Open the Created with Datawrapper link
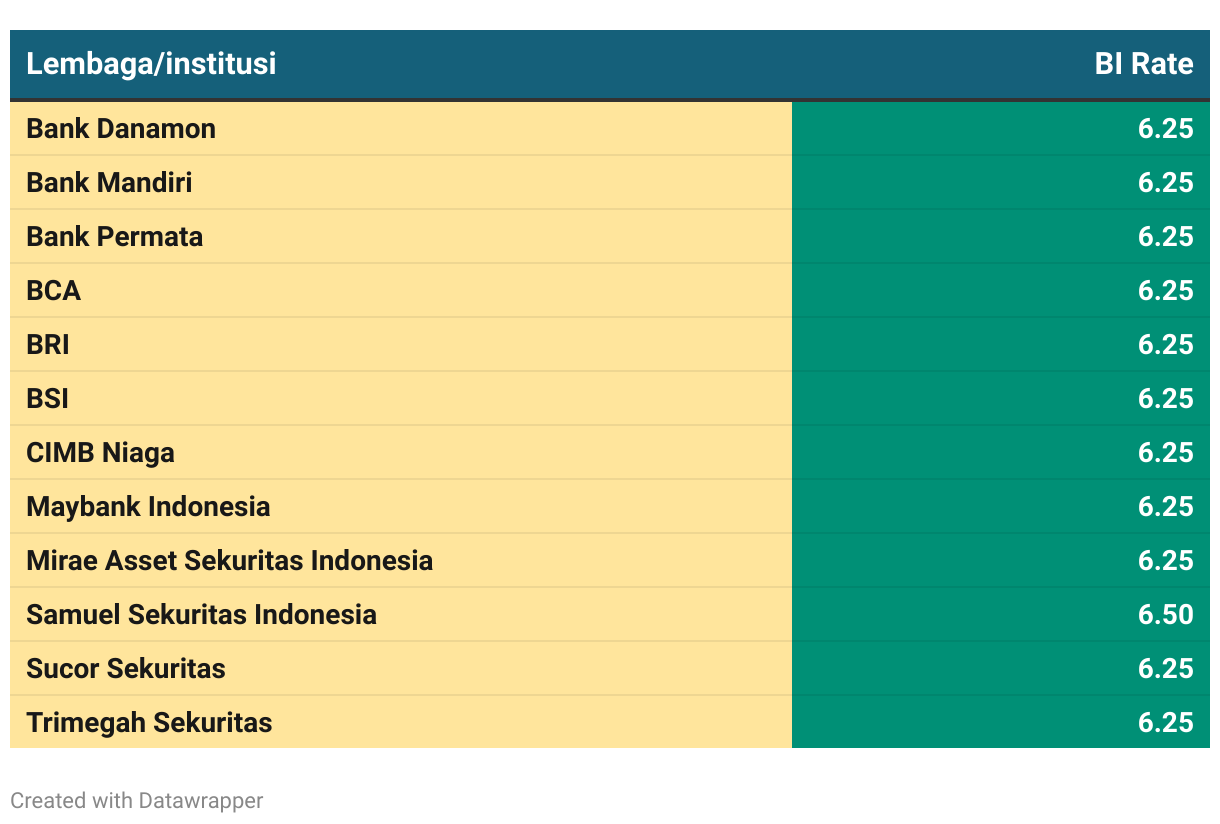This screenshot has height=824, width=1220. (x=137, y=801)
